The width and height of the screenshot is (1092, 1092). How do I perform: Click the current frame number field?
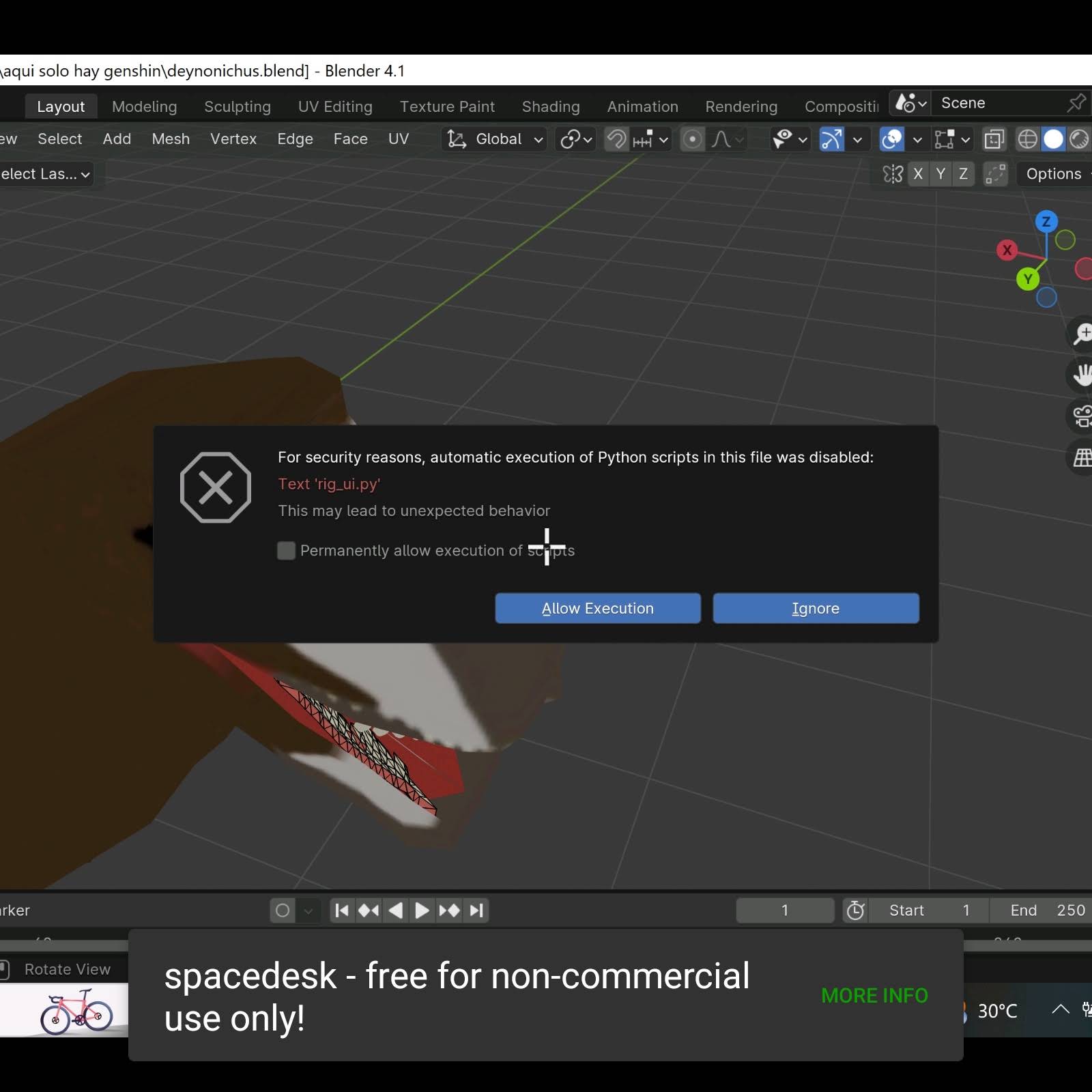tap(785, 910)
